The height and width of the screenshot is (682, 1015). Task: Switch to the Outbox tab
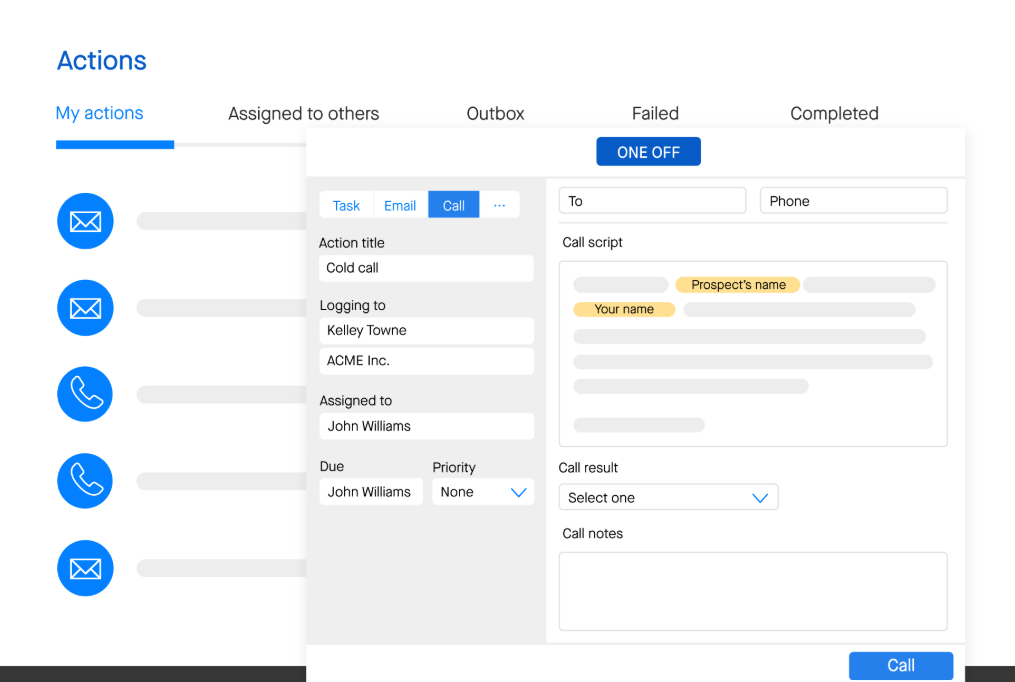(495, 113)
